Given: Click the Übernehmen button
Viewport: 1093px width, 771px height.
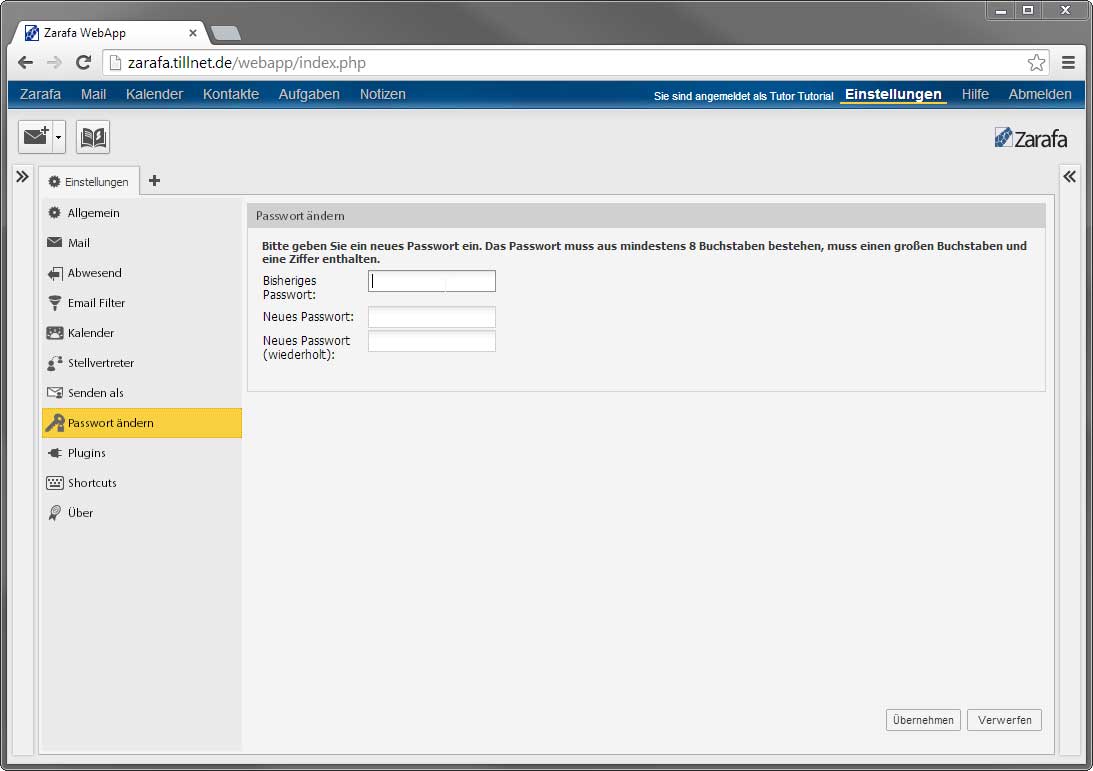Looking at the screenshot, I should point(923,720).
